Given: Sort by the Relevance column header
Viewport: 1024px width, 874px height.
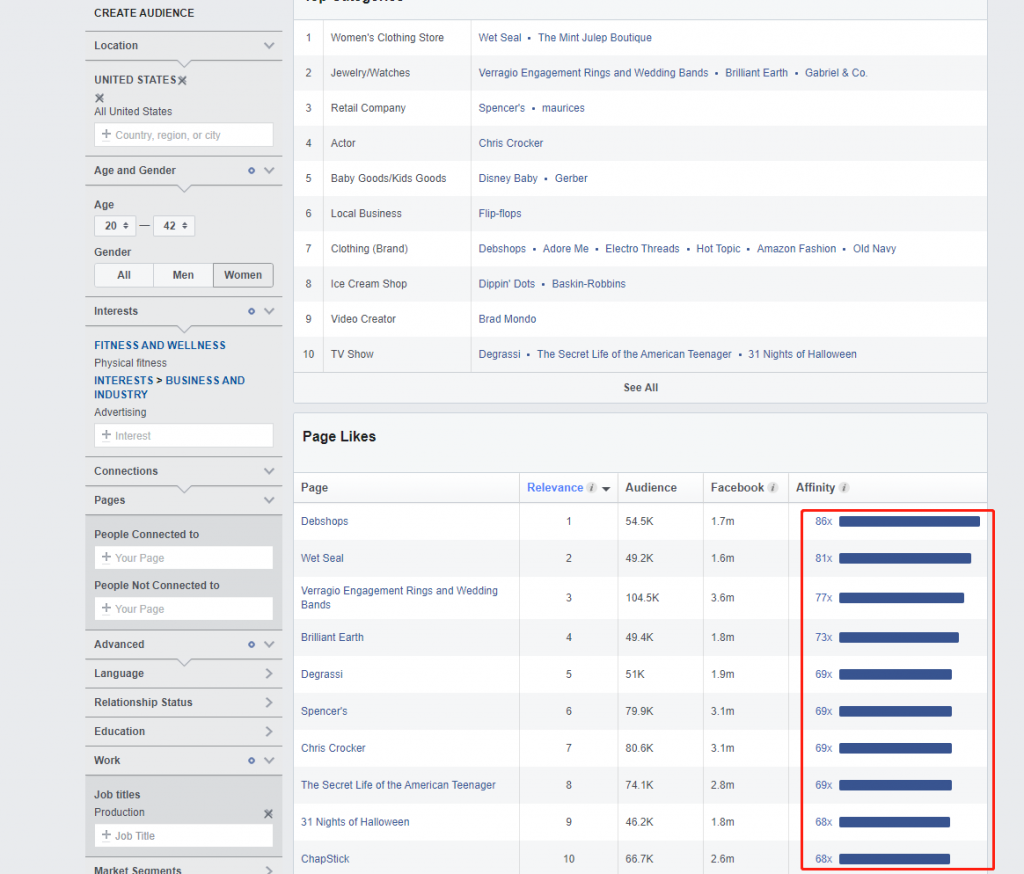Looking at the screenshot, I should point(554,487).
